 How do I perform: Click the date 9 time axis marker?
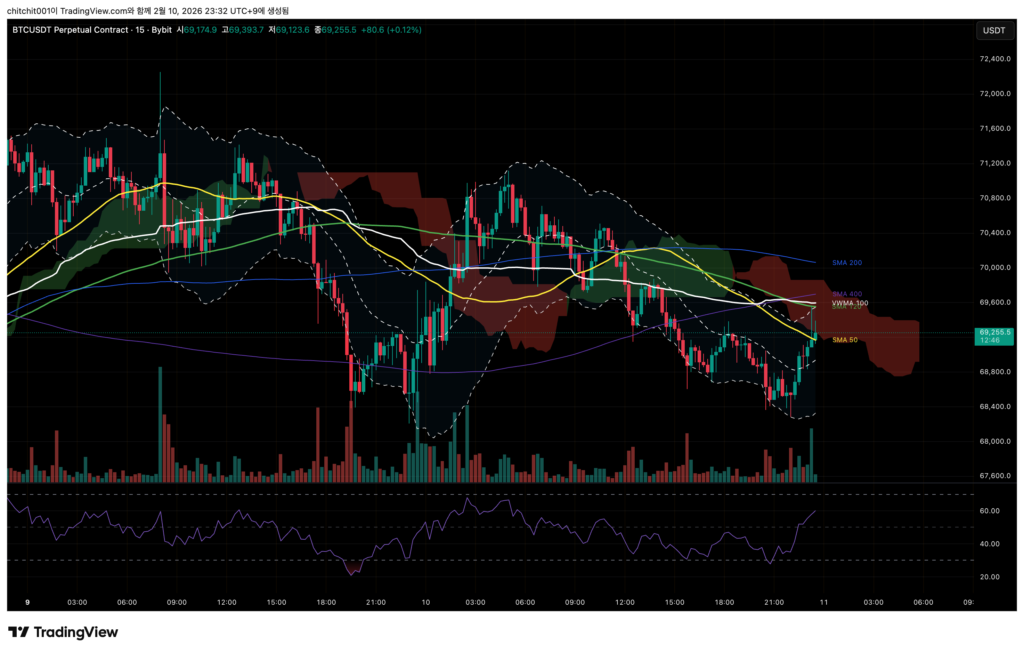coord(27,602)
